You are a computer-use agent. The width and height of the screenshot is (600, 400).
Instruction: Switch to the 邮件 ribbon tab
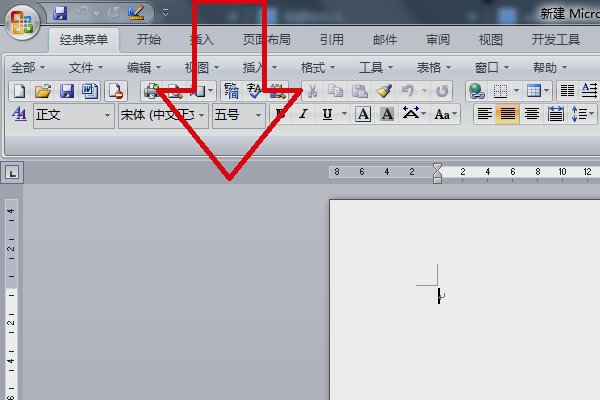[x=385, y=39]
